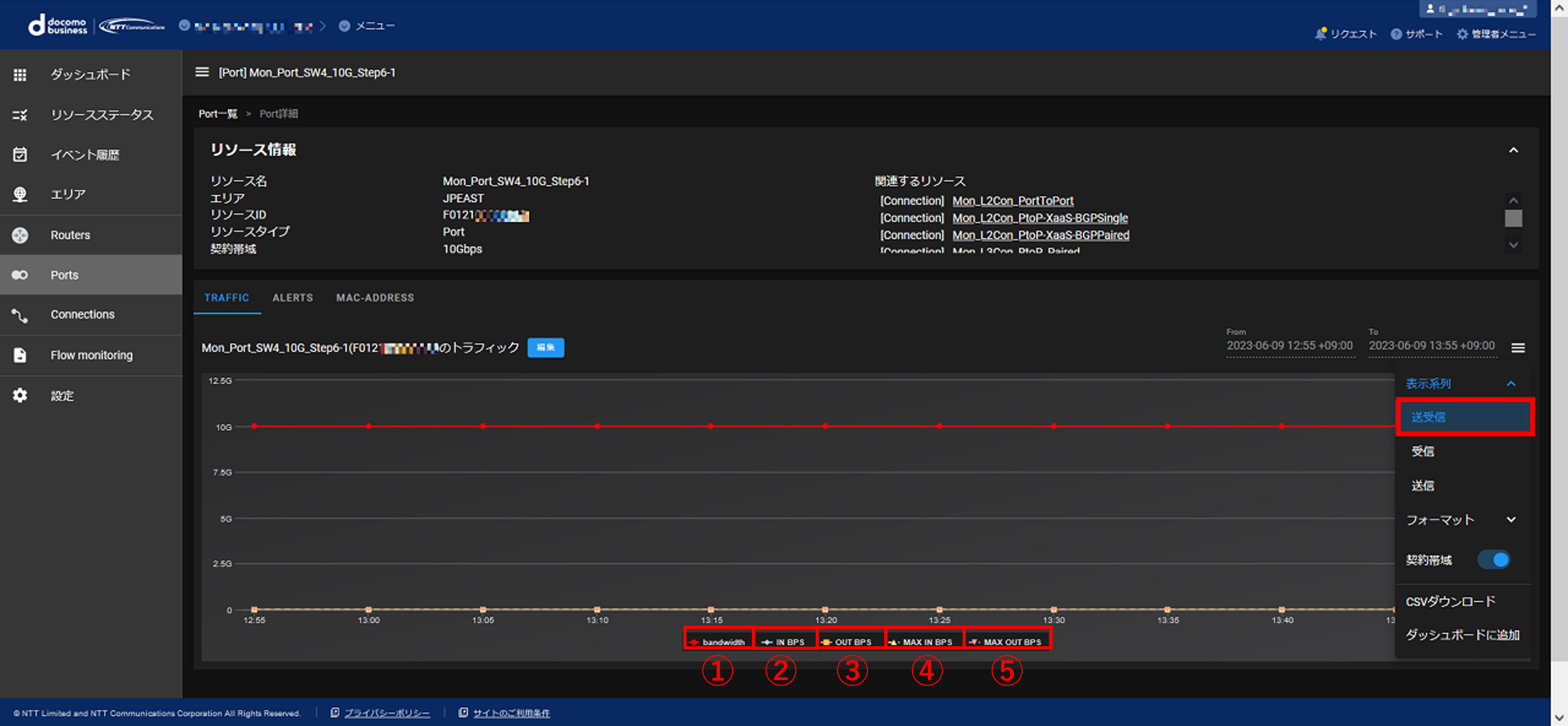Click the support question mark icon
The height and width of the screenshot is (726, 1568).
(x=1396, y=34)
